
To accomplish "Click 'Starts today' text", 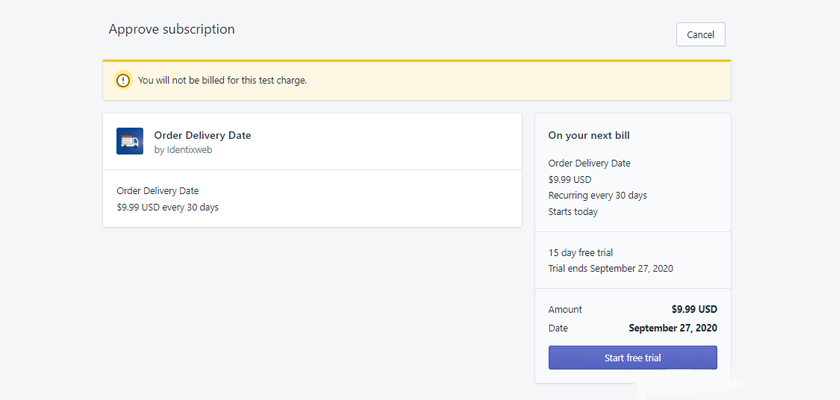I will click(573, 212).
